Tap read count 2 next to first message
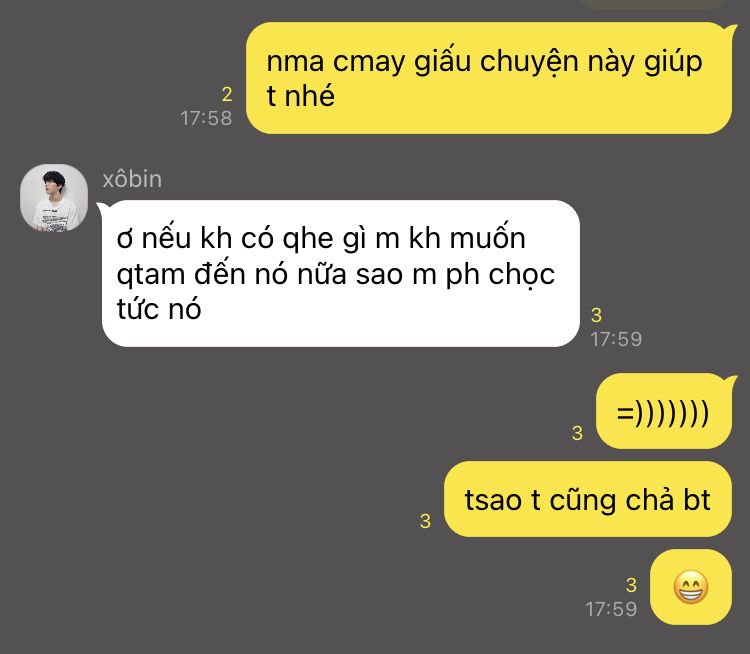Image resolution: width=750 pixels, height=654 pixels. tap(227, 94)
